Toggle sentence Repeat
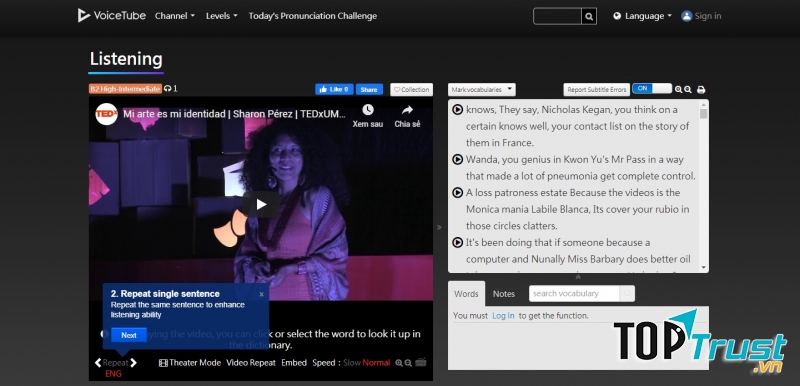800x386 pixels. [x=116, y=363]
